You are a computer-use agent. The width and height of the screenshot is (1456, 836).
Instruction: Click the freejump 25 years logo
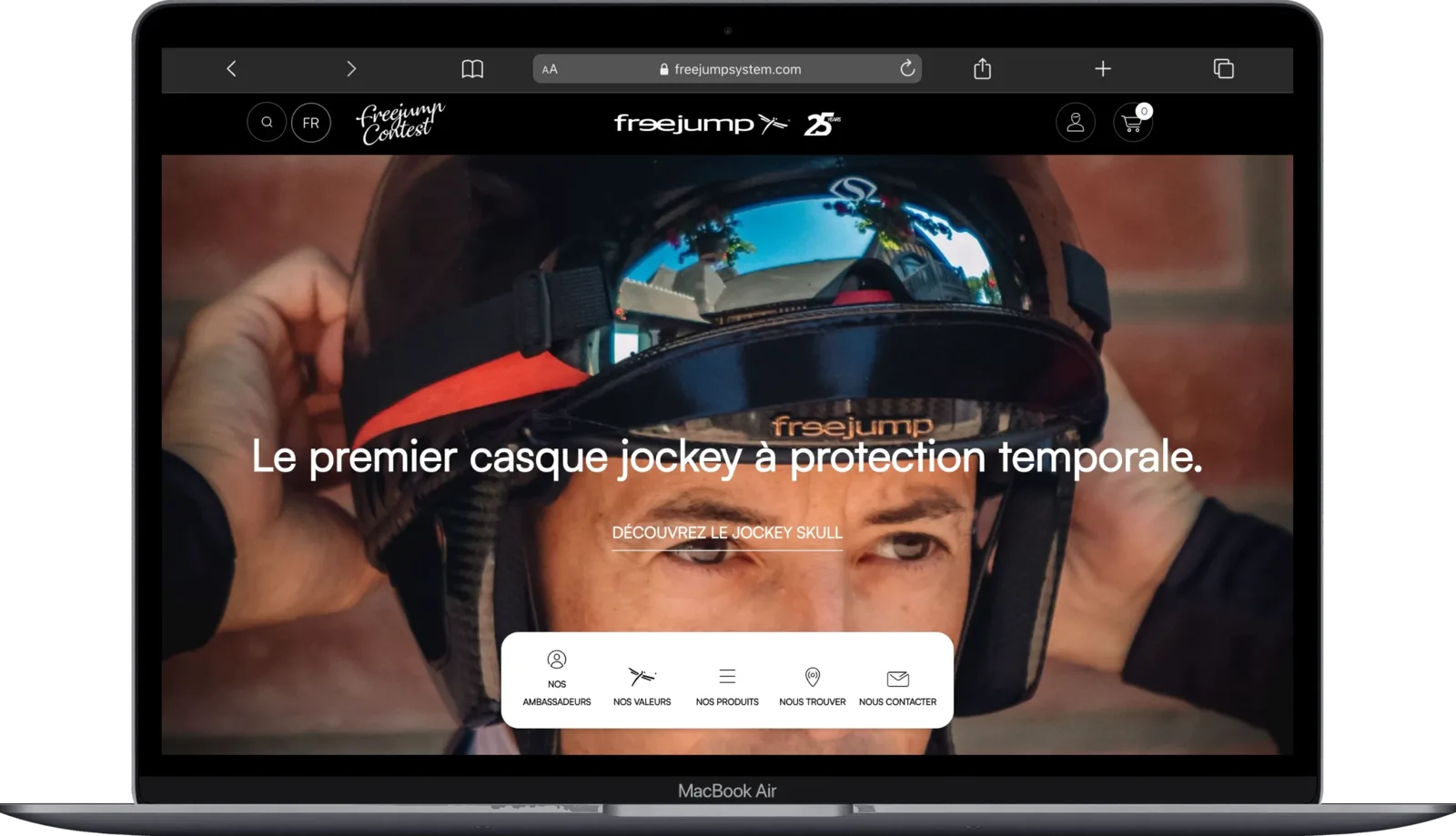[727, 124]
